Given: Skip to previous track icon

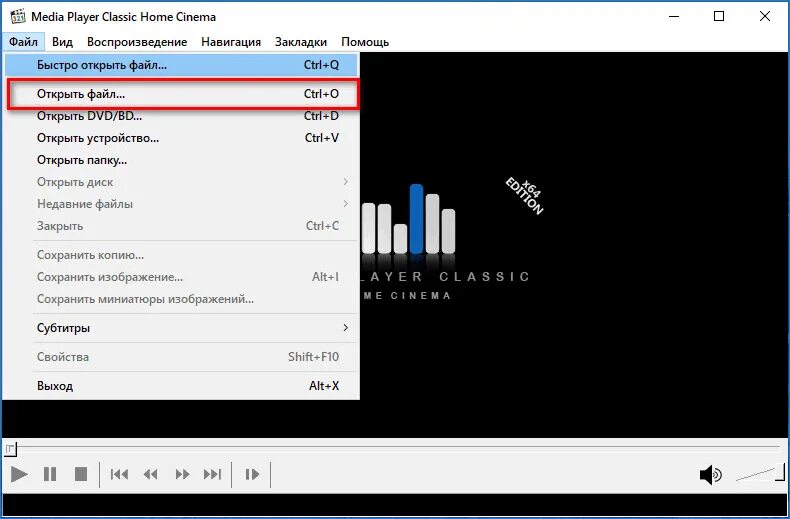Looking at the screenshot, I should 119,474.
